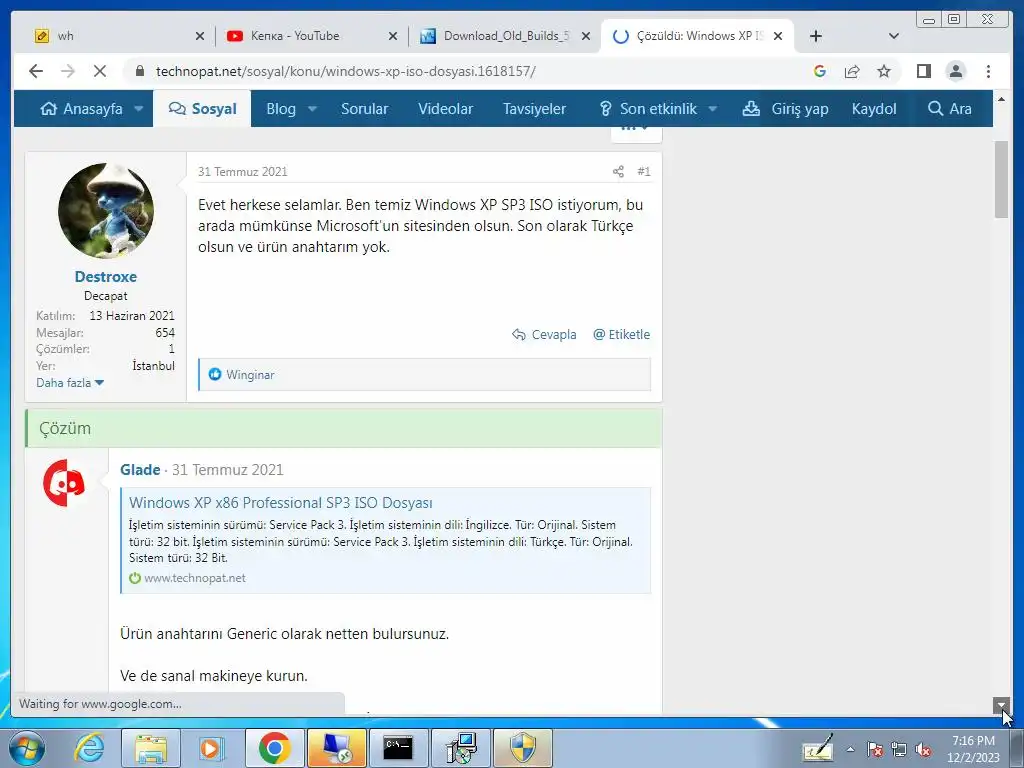The width and height of the screenshot is (1024, 768).
Task: Open the tablet input panel pen icon
Action: click(818, 748)
